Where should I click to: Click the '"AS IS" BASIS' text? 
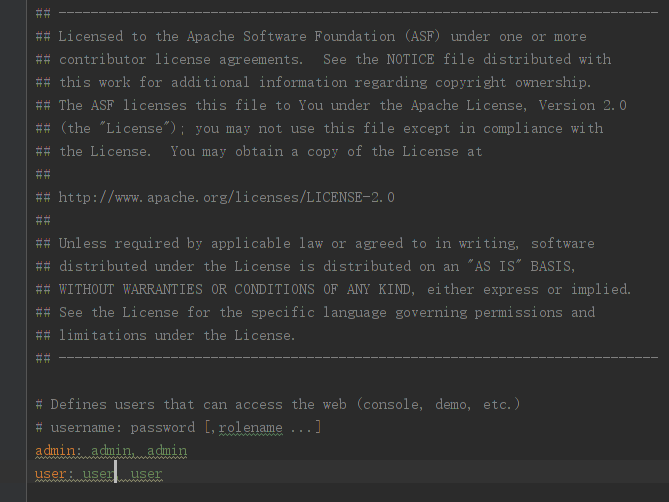pyautogui.click(x=521, y=267)
